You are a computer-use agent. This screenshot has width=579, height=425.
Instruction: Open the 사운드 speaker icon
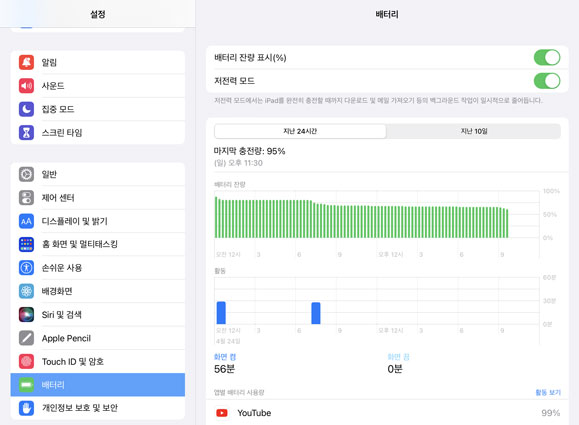click(x=26, y=86)
